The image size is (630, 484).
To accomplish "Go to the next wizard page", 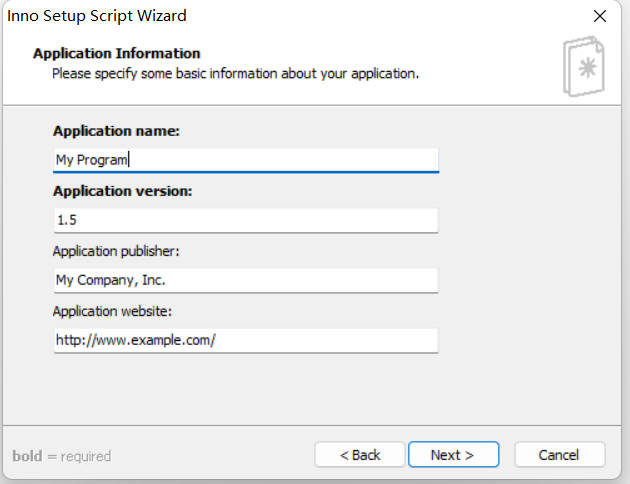I will point(454,455).
